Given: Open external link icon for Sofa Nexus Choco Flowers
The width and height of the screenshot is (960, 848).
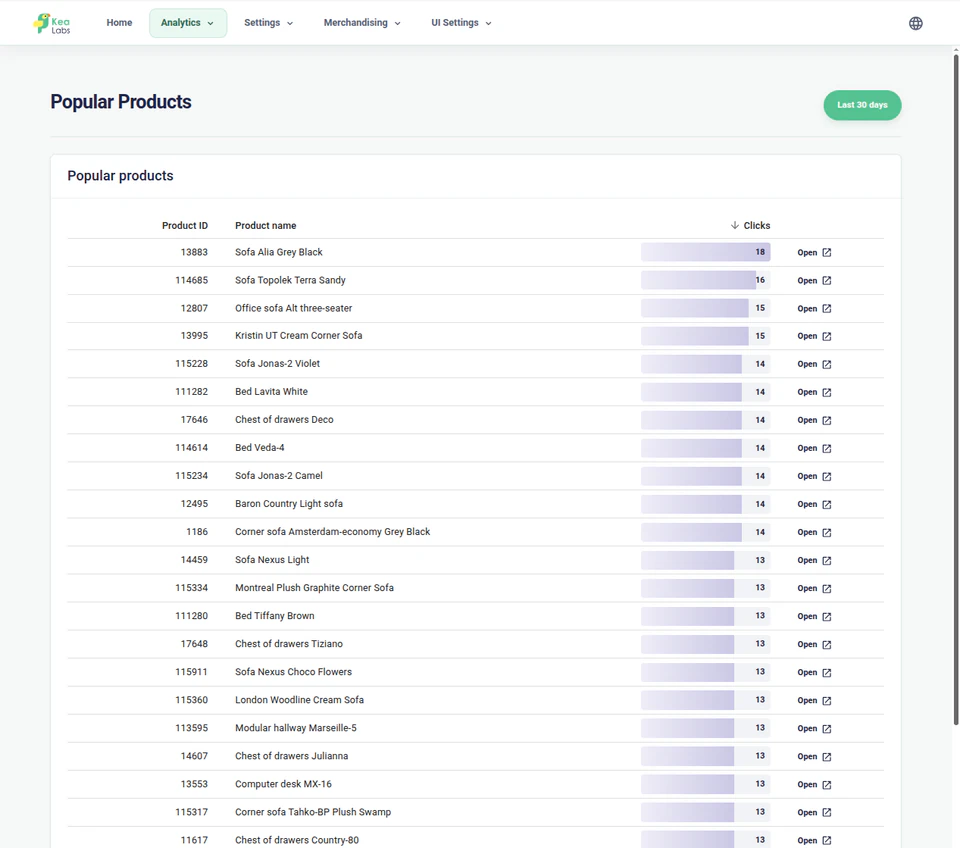Looking at the screenshot, I should click(x=827, y=672).
